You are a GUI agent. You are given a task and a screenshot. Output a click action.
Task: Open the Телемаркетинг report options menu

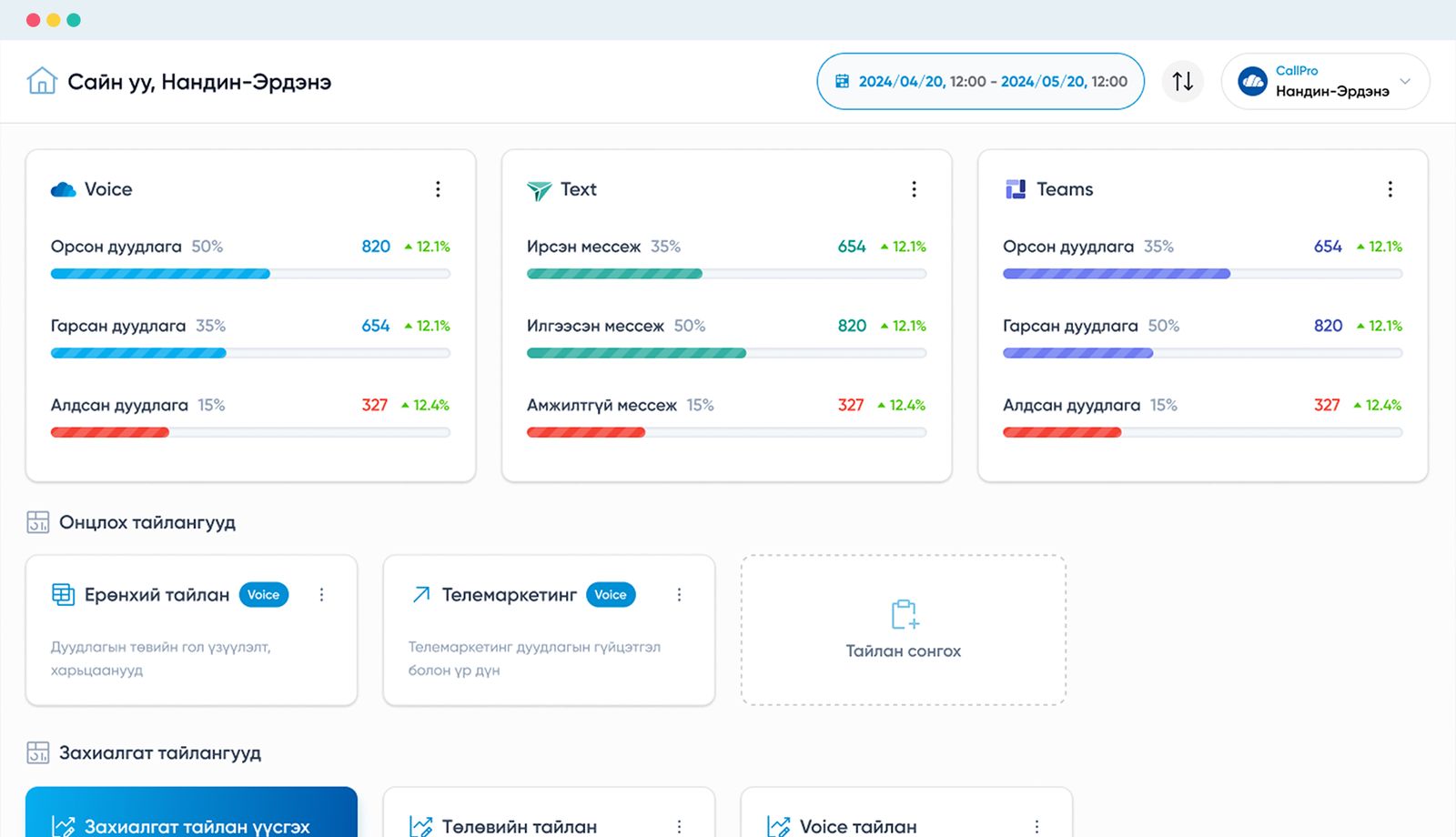pyautogui.click(x=679, y=595)
